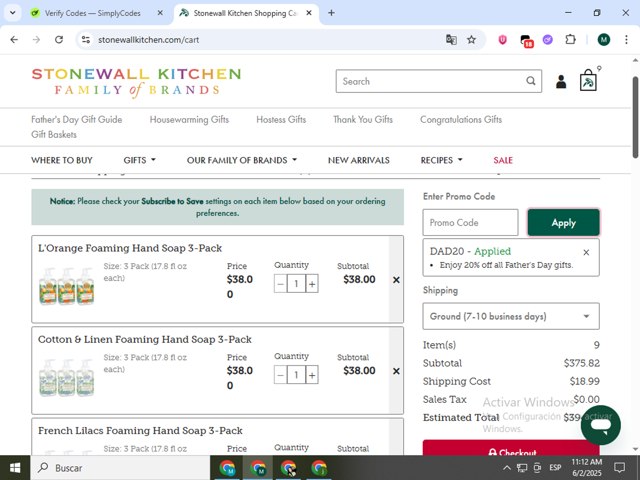Close the Stonewall Kitchen Shopping Cart tab
This screenshot has height=480, width=640.
click(309, 13)
